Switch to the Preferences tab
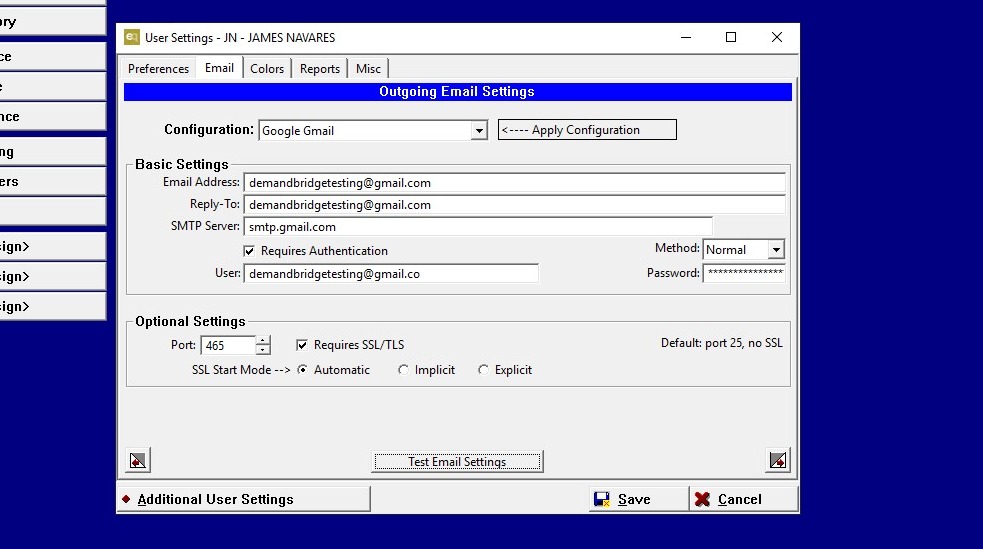This screenshot has width=983, height=549. (x=158, y=68)
